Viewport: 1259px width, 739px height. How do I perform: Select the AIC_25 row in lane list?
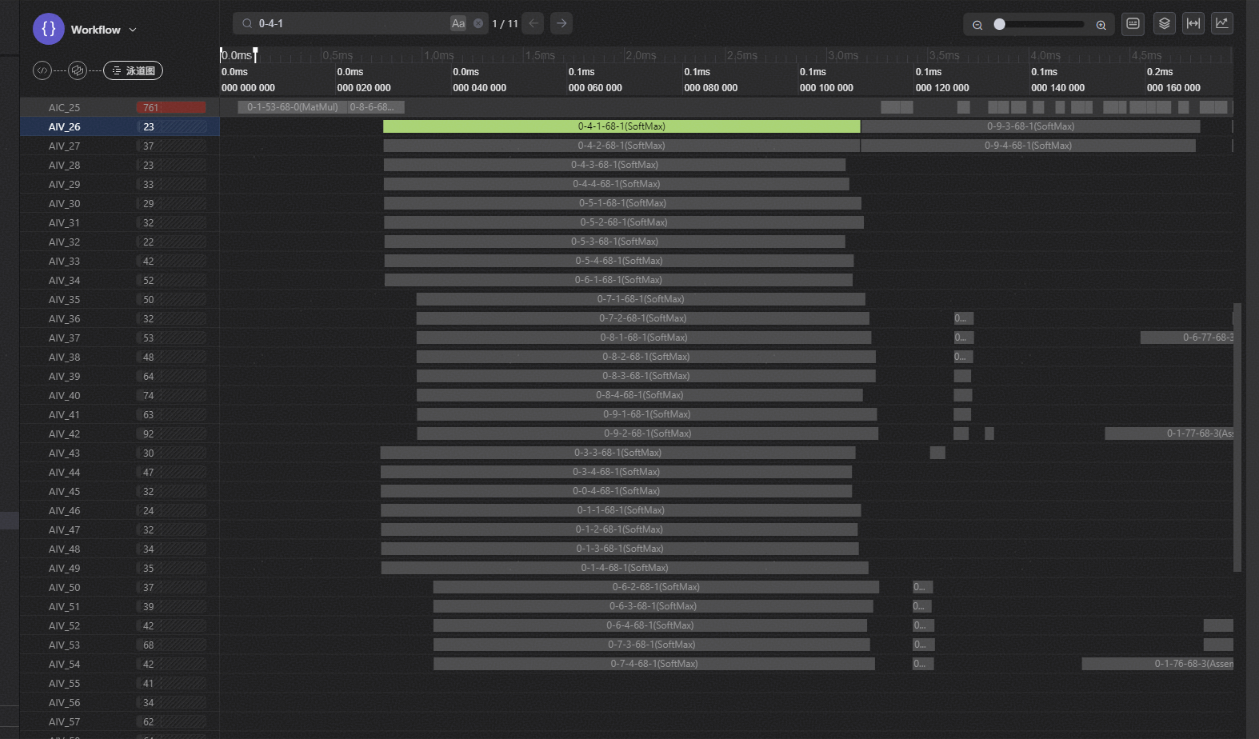pyautogui.click(x=65, y=107)
